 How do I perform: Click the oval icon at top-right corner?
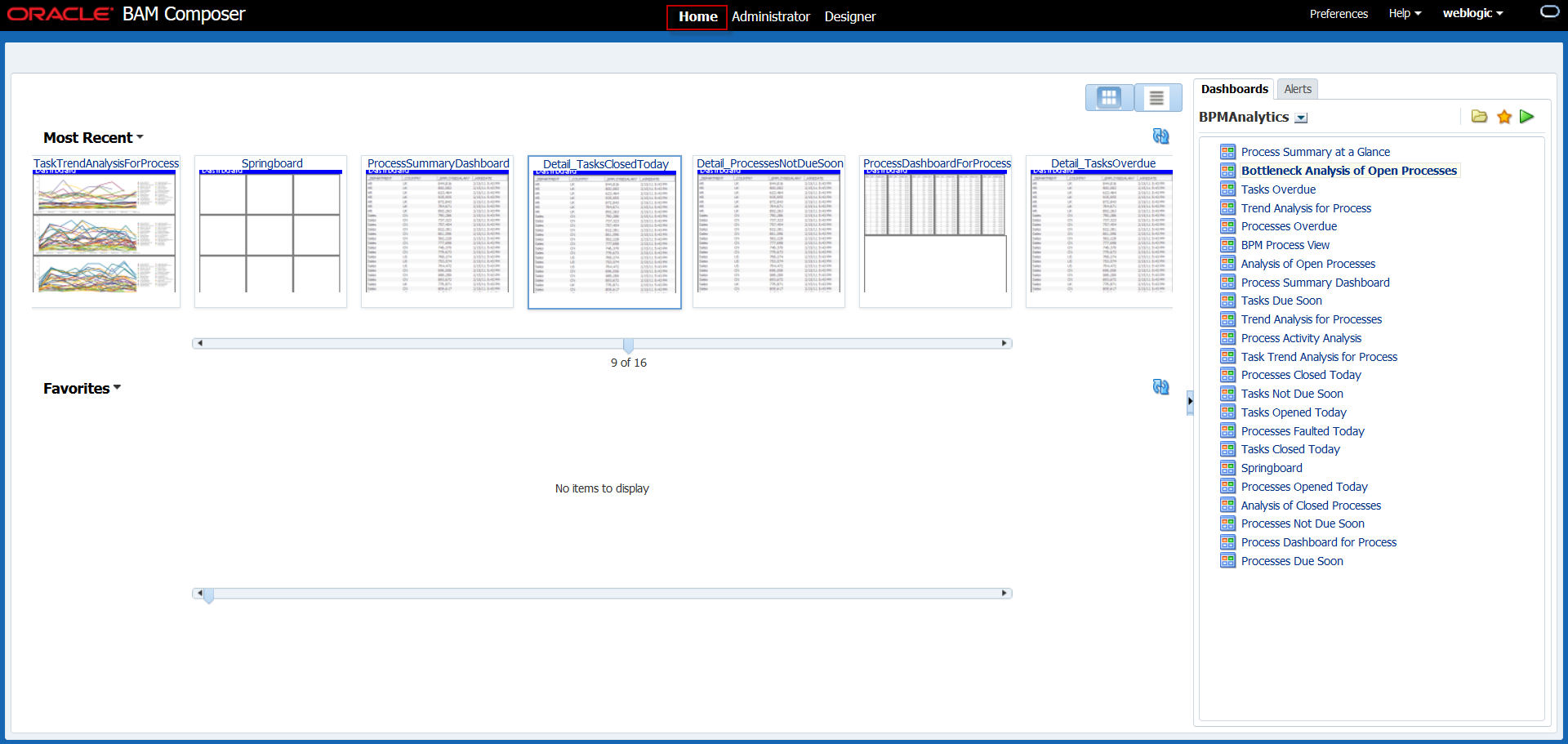click(1549, 12)
